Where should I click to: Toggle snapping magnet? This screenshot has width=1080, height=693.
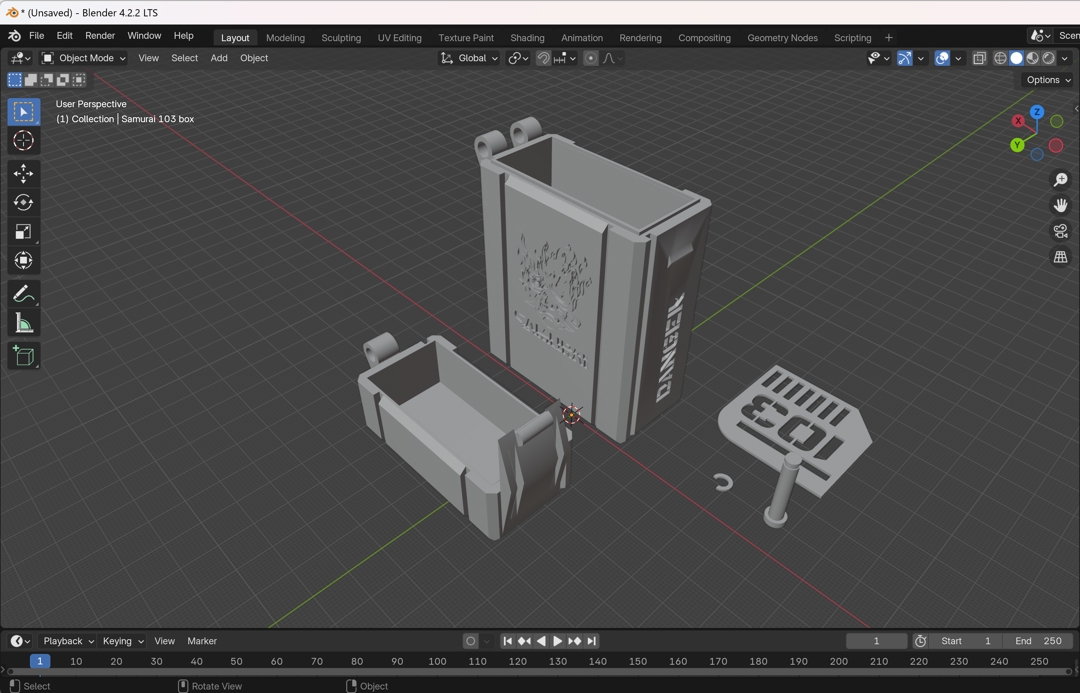click(543, 58)
